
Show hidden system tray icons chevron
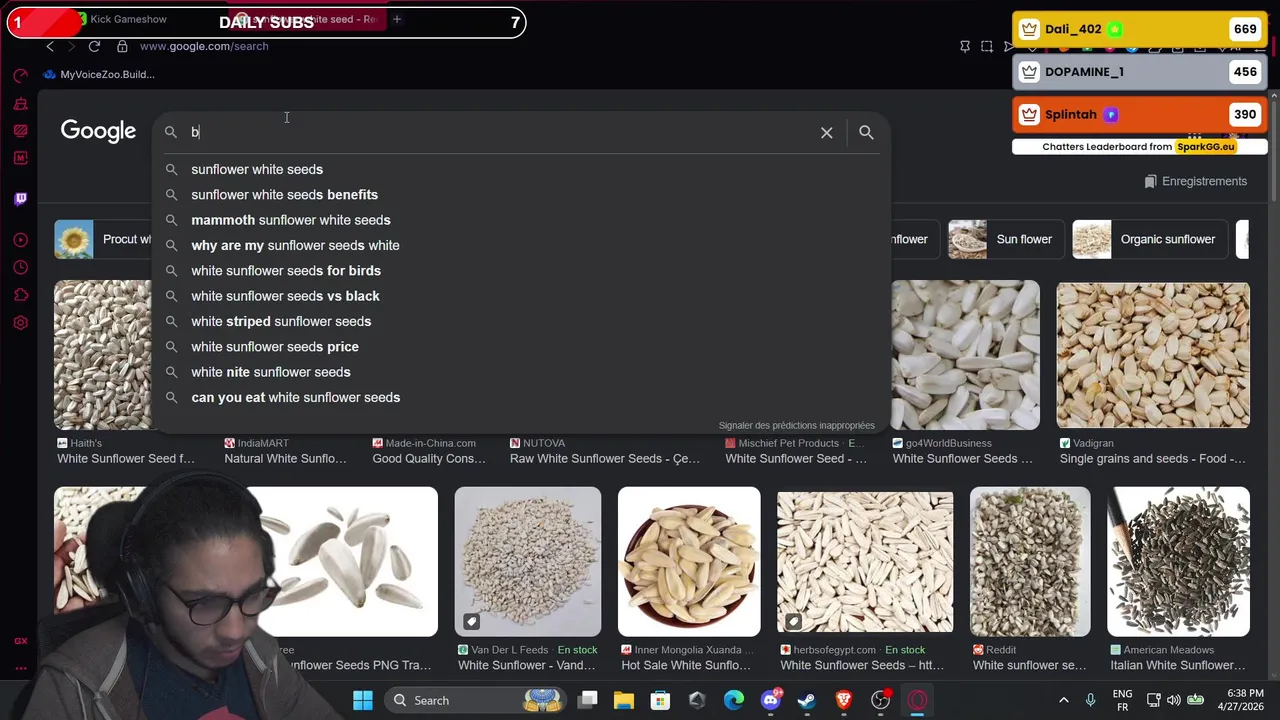[1064, 700]
